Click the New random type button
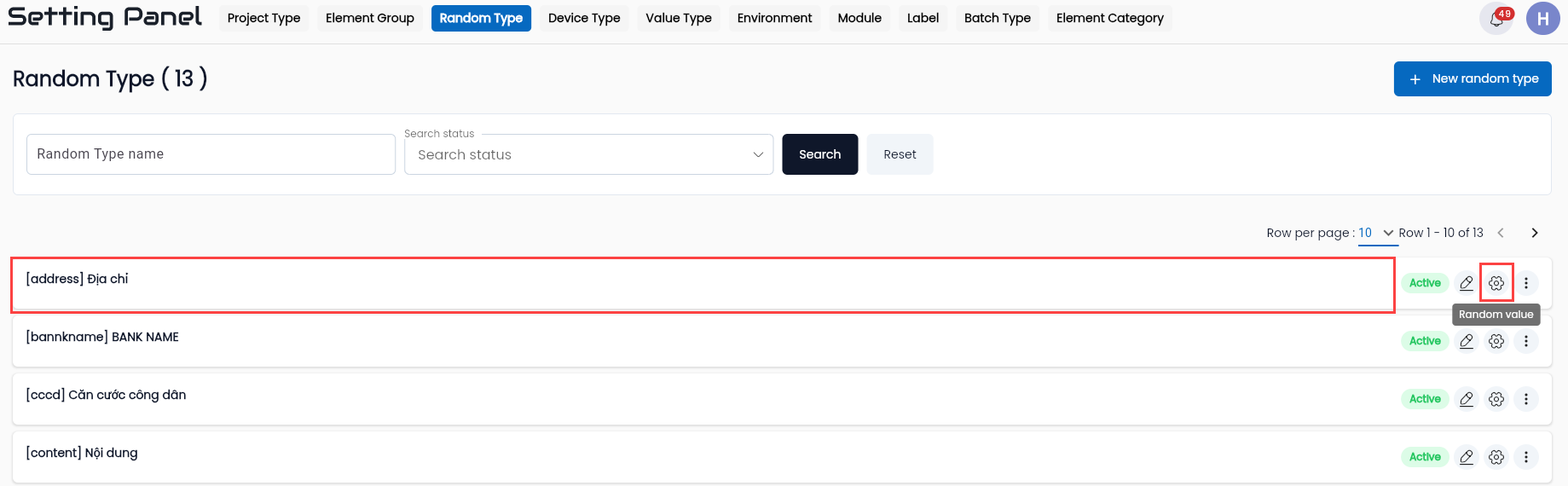The height and width of the screenshot is (486, 1568). (x=1473, y=78)
